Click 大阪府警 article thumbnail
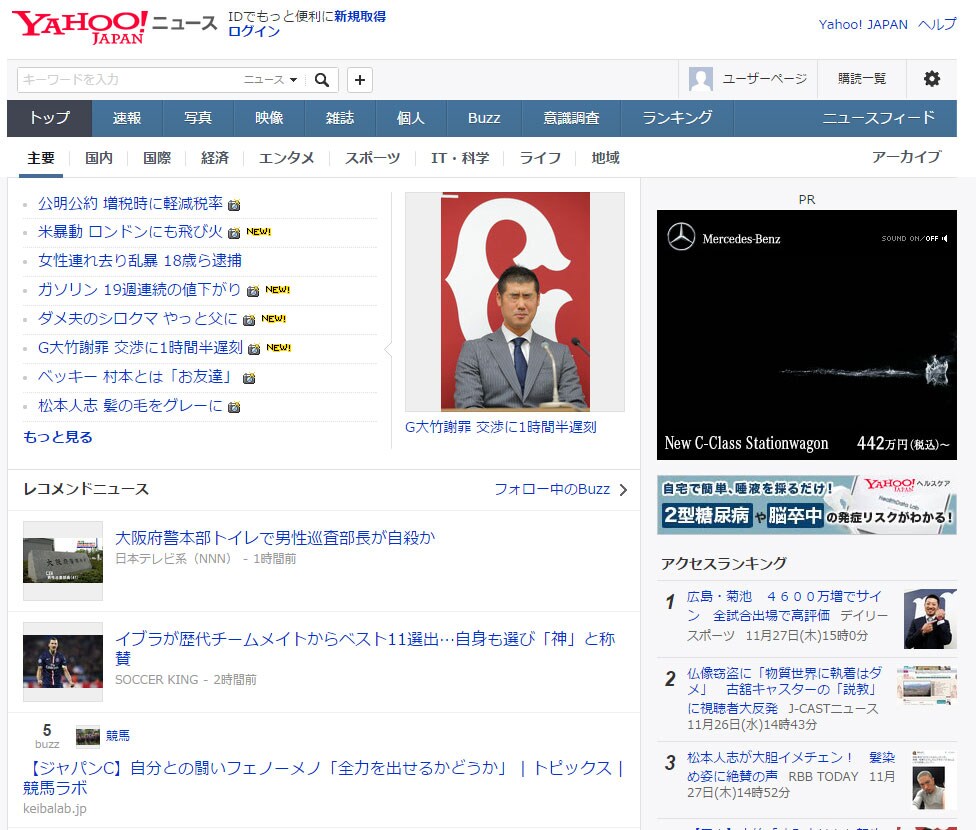976x830 pixels. click(63, 560)
